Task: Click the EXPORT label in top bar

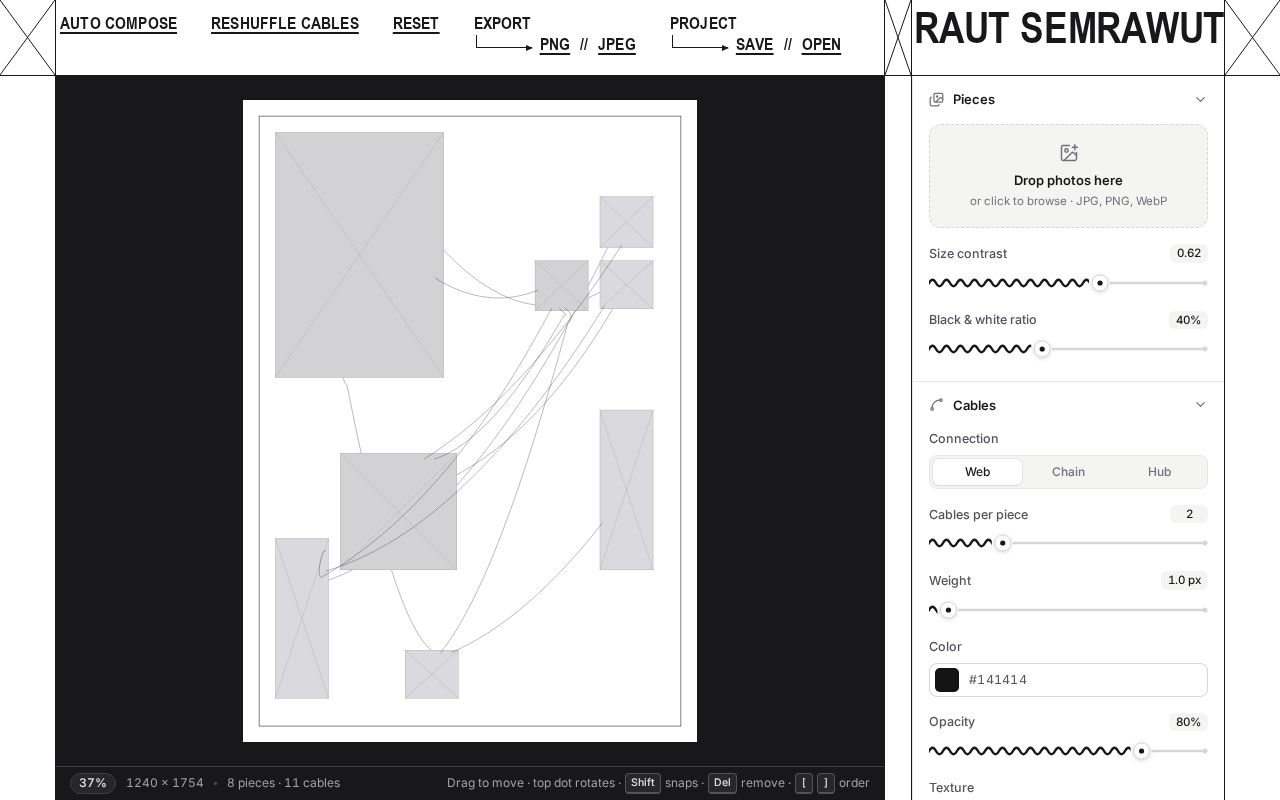Action: pyautogui.click(x=502, y=23)
